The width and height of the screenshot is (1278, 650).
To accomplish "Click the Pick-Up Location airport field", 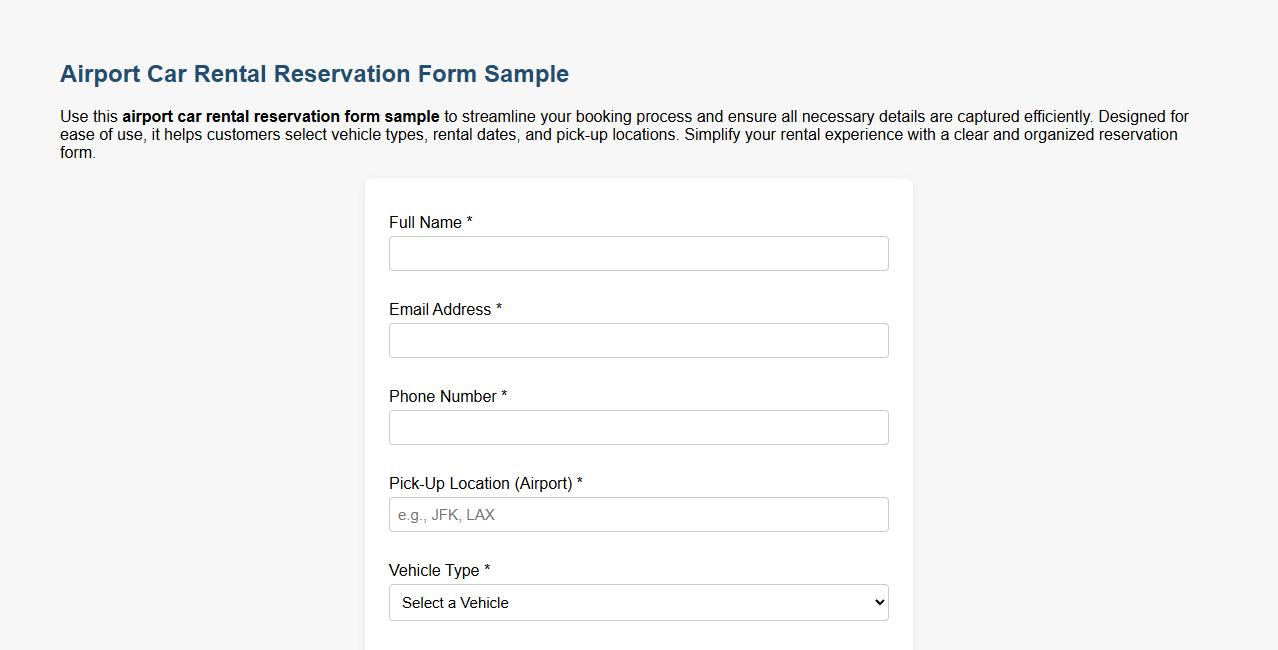I will pyautogui.click(x=638, y=514).
